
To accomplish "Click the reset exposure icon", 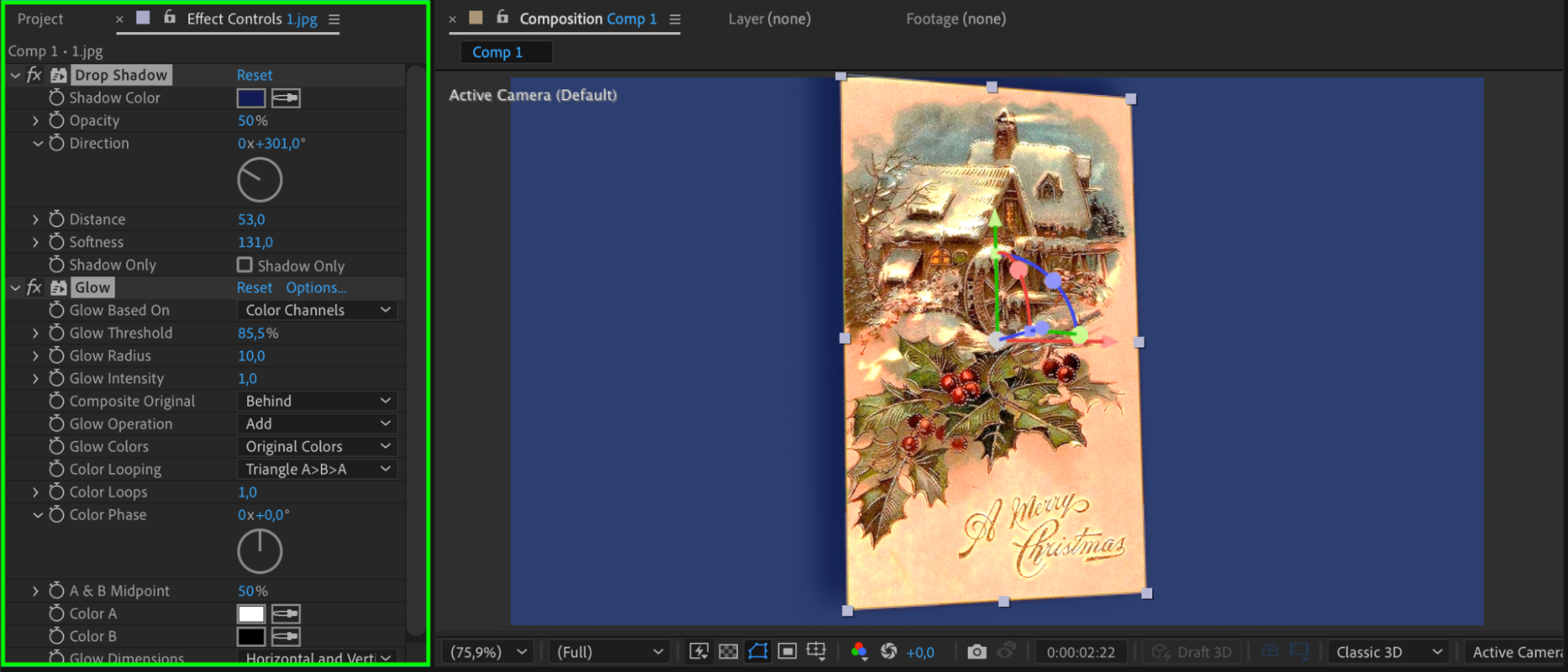I will [889, 652].
